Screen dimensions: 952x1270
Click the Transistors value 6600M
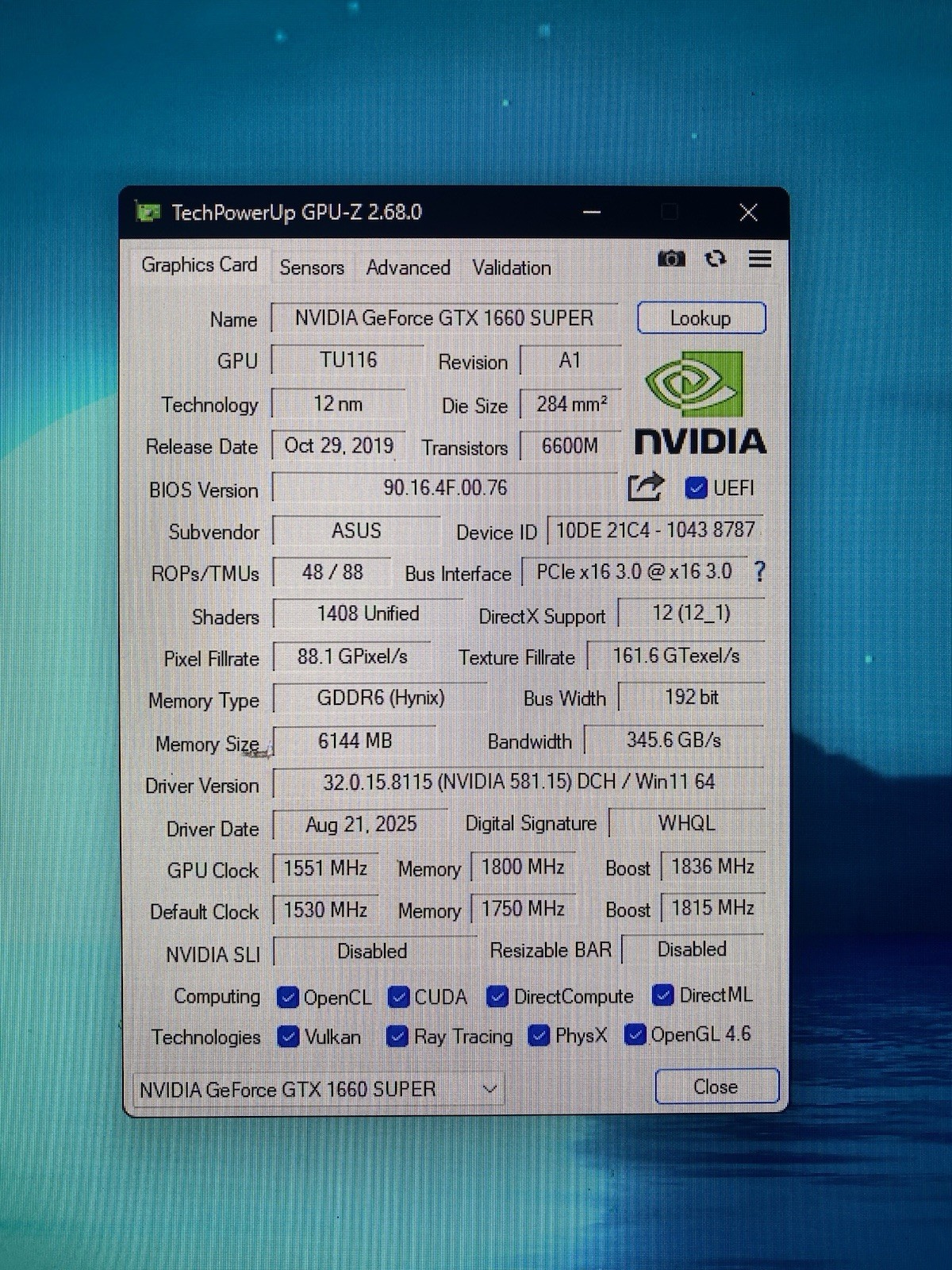click(x=570, y=446)
